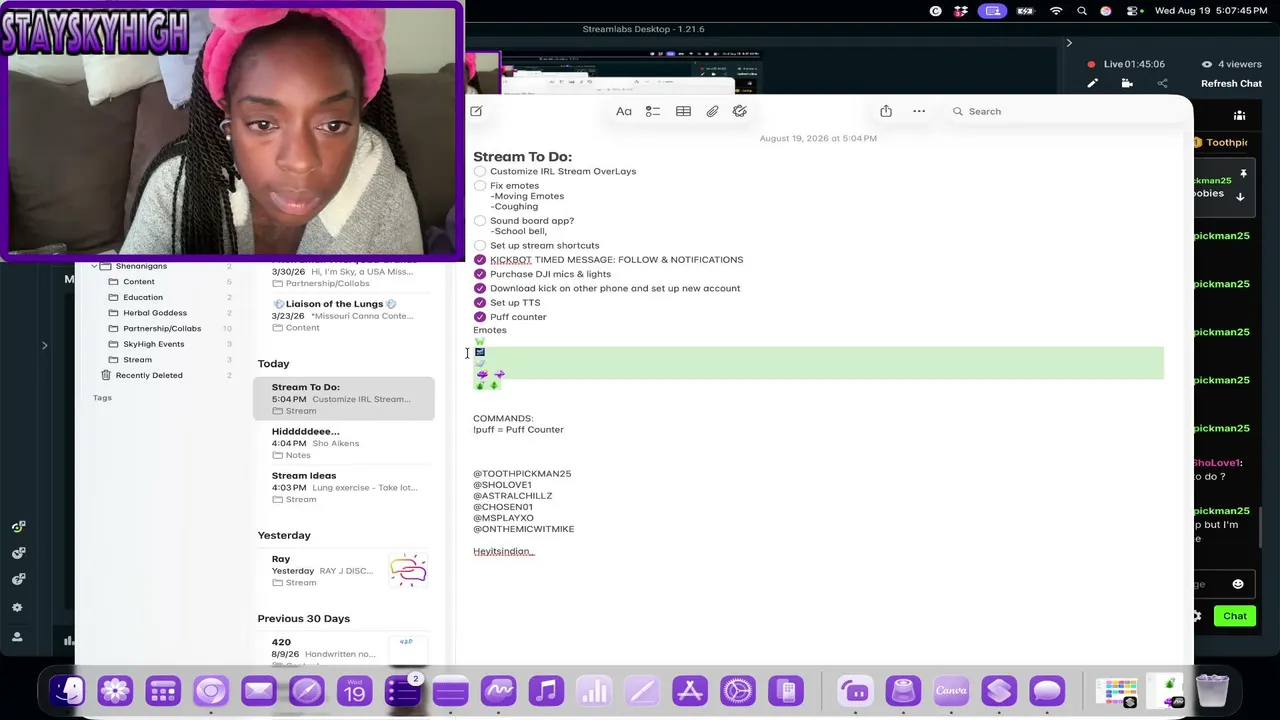Expand the Streamlabs left sidebar arrow

click(x=44, y=346)
